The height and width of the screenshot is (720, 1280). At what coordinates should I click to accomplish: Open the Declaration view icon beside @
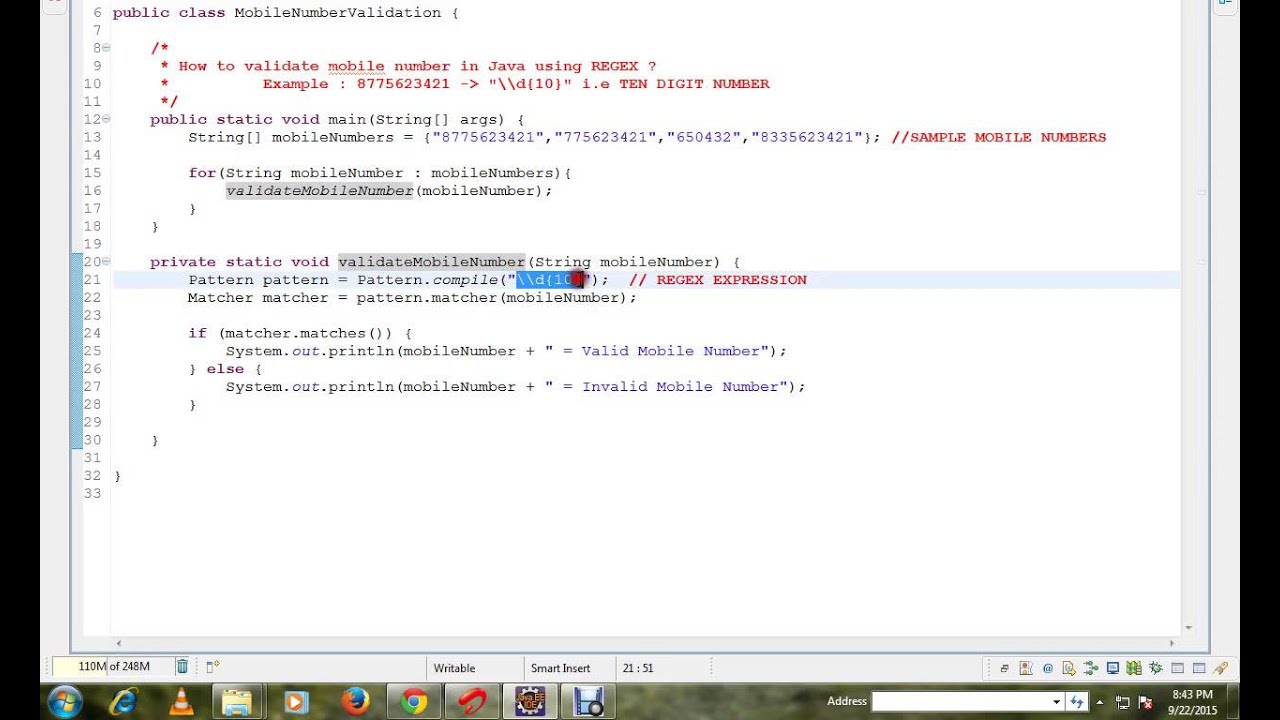point(1069,668)
